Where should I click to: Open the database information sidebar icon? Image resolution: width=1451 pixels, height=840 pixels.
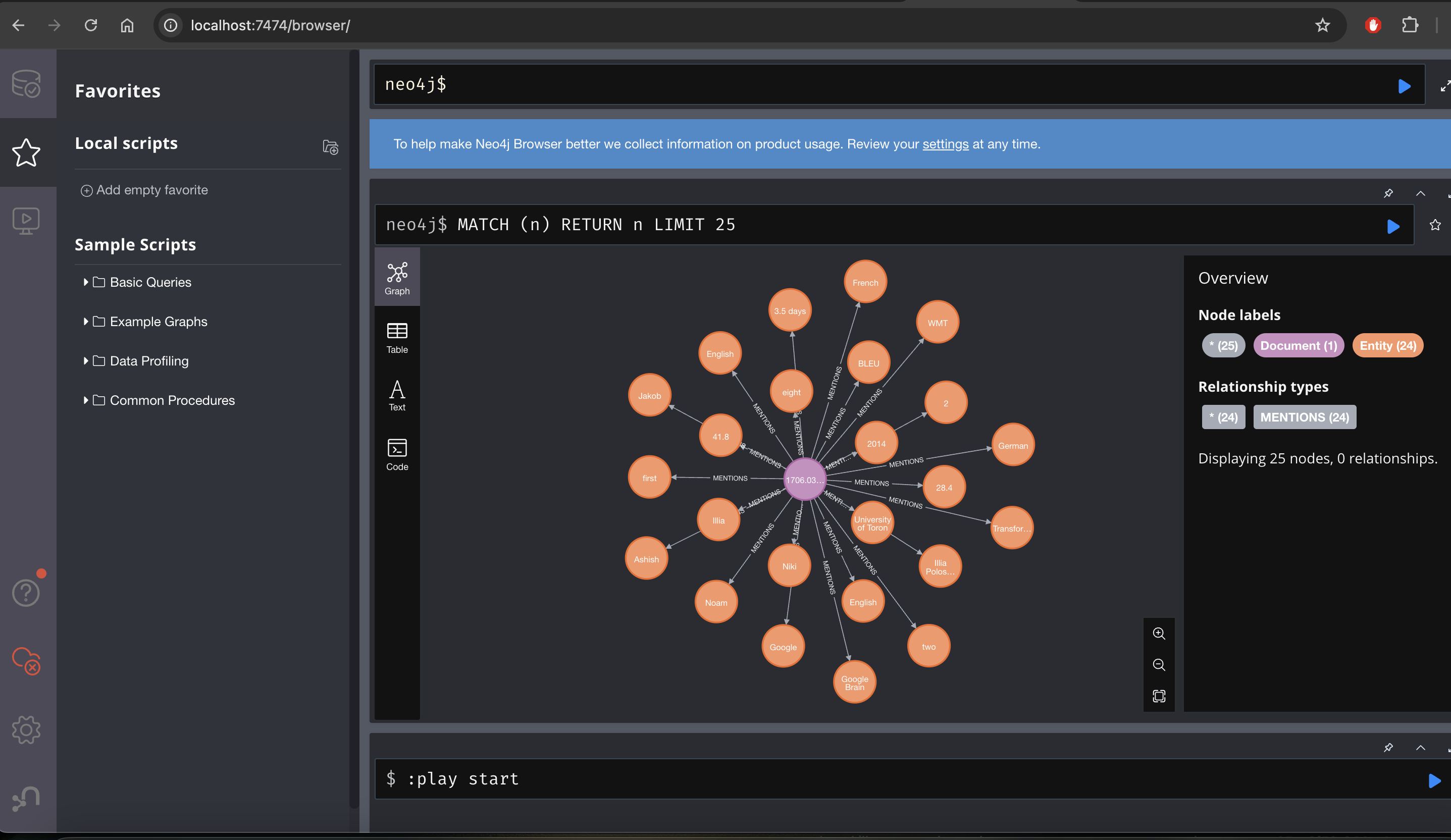point(26,84)
